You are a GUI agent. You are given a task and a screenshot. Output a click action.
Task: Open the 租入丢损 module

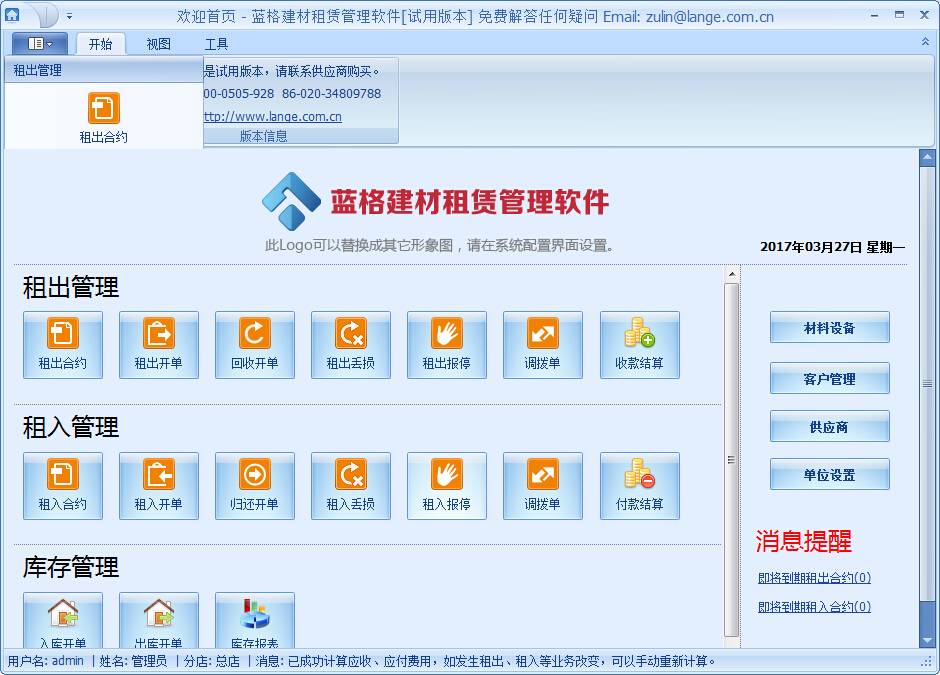point(351,486)
